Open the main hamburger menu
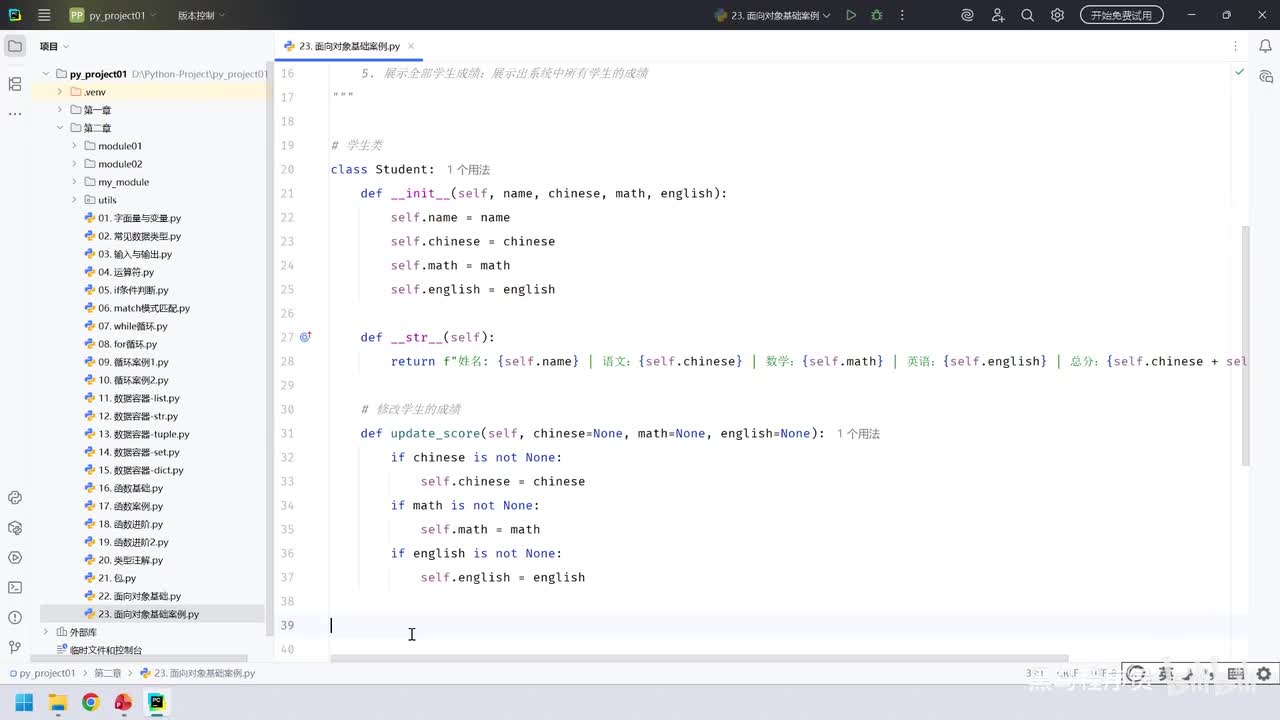Image resolution: width=1280 pixels, height=720 pixels. coord(44,15)
